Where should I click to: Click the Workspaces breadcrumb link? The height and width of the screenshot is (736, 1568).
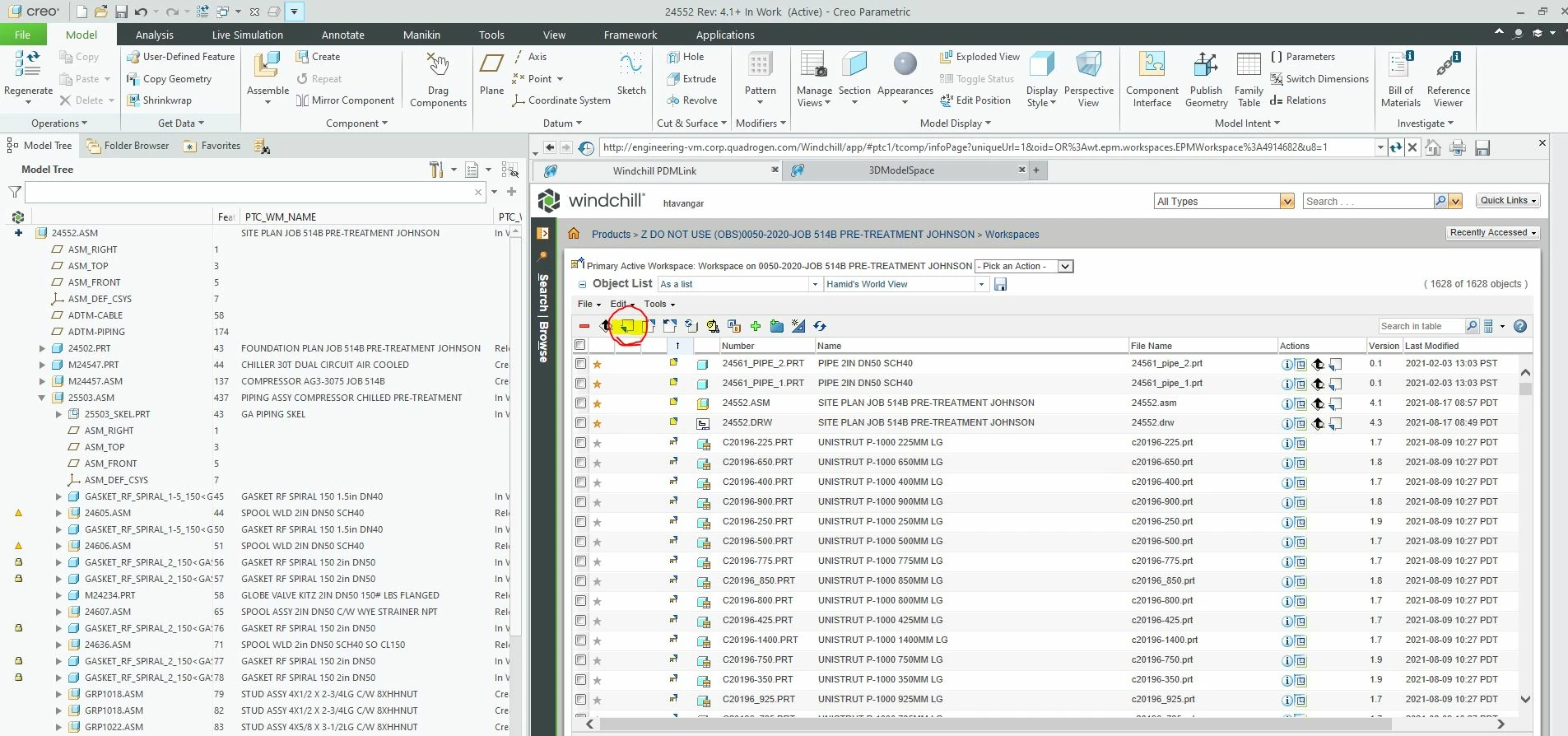pos(1012,235)
